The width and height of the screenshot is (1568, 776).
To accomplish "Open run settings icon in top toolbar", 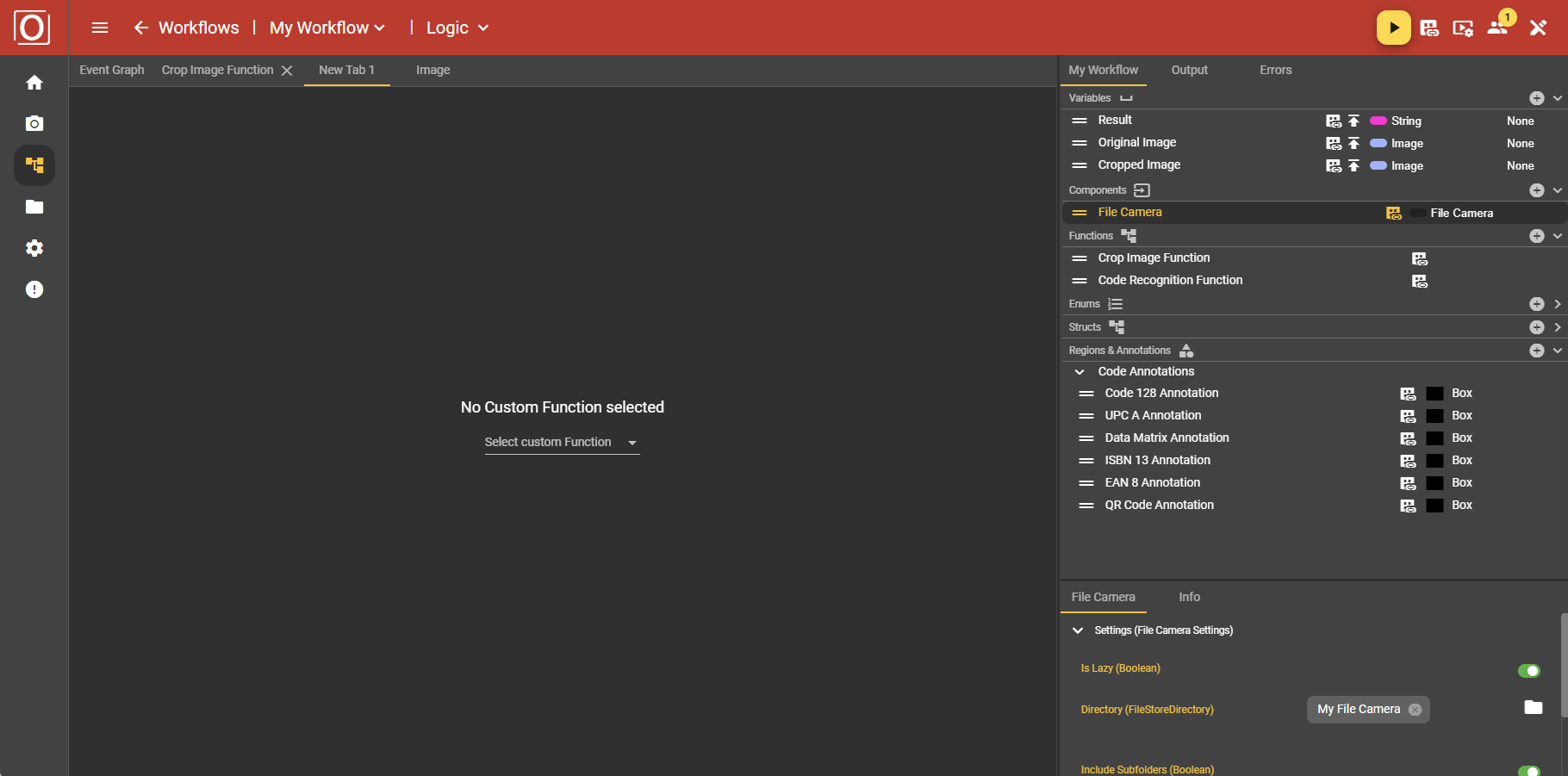I will 1462,27.
